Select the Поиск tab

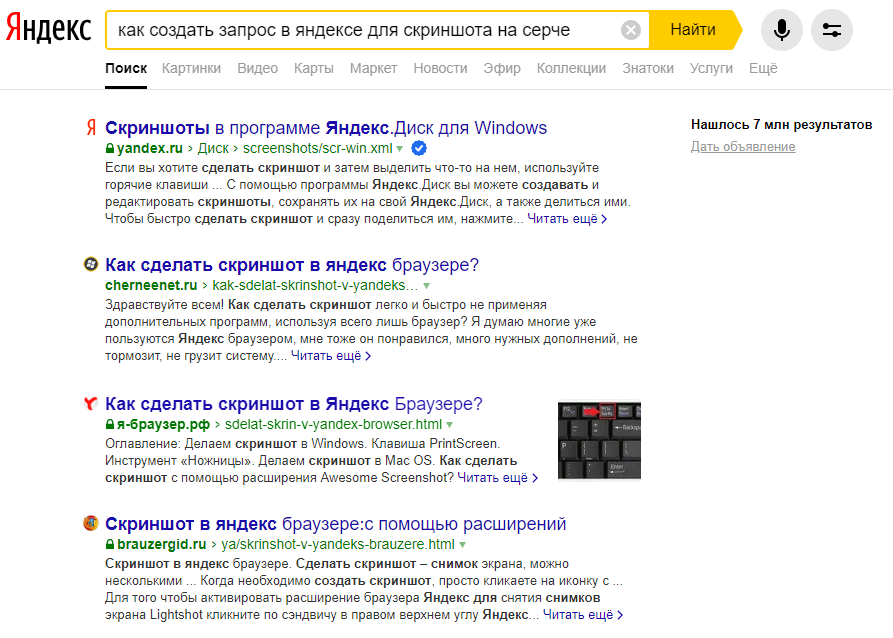pos(126,68)
